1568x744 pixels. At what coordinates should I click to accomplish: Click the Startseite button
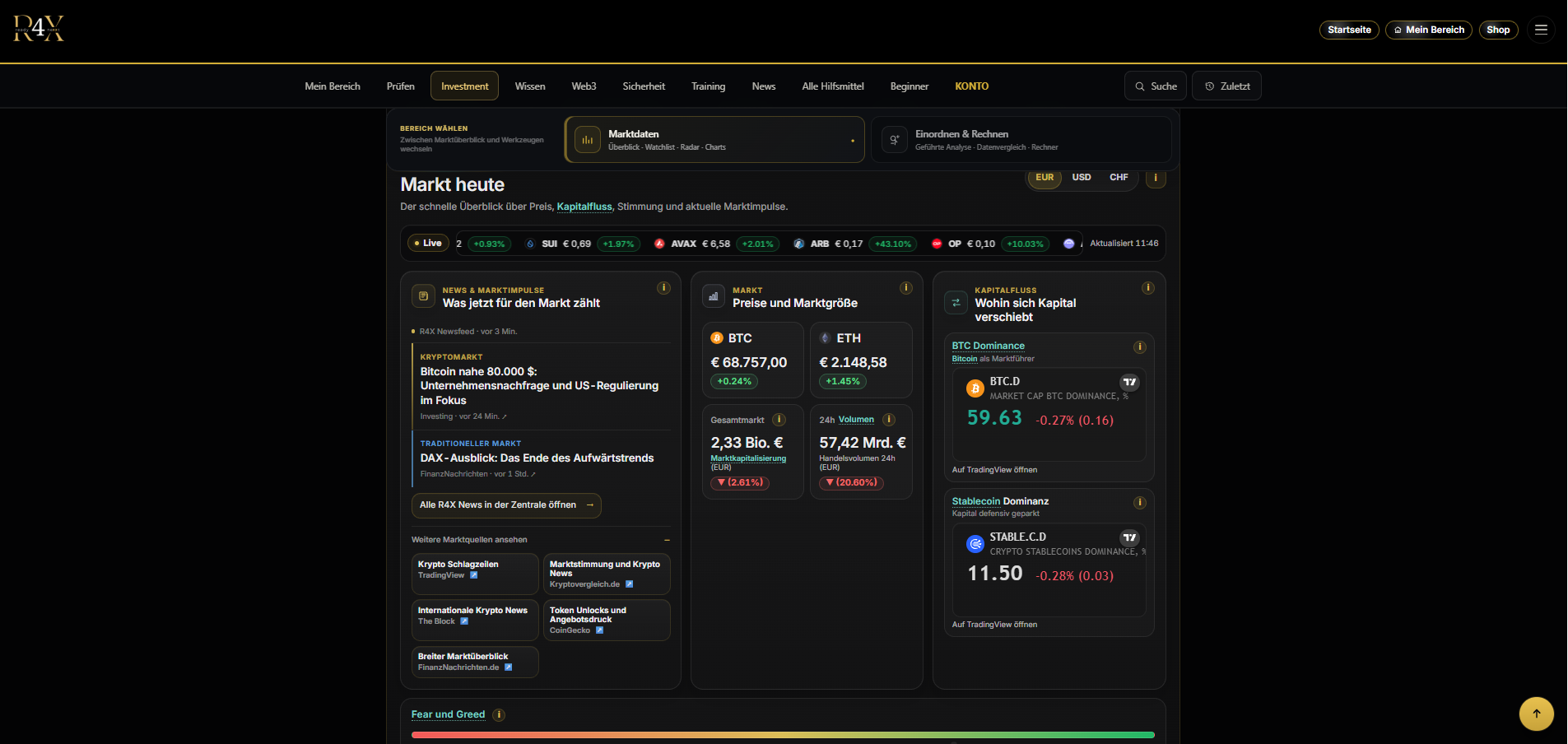[x=1349, y=30]
